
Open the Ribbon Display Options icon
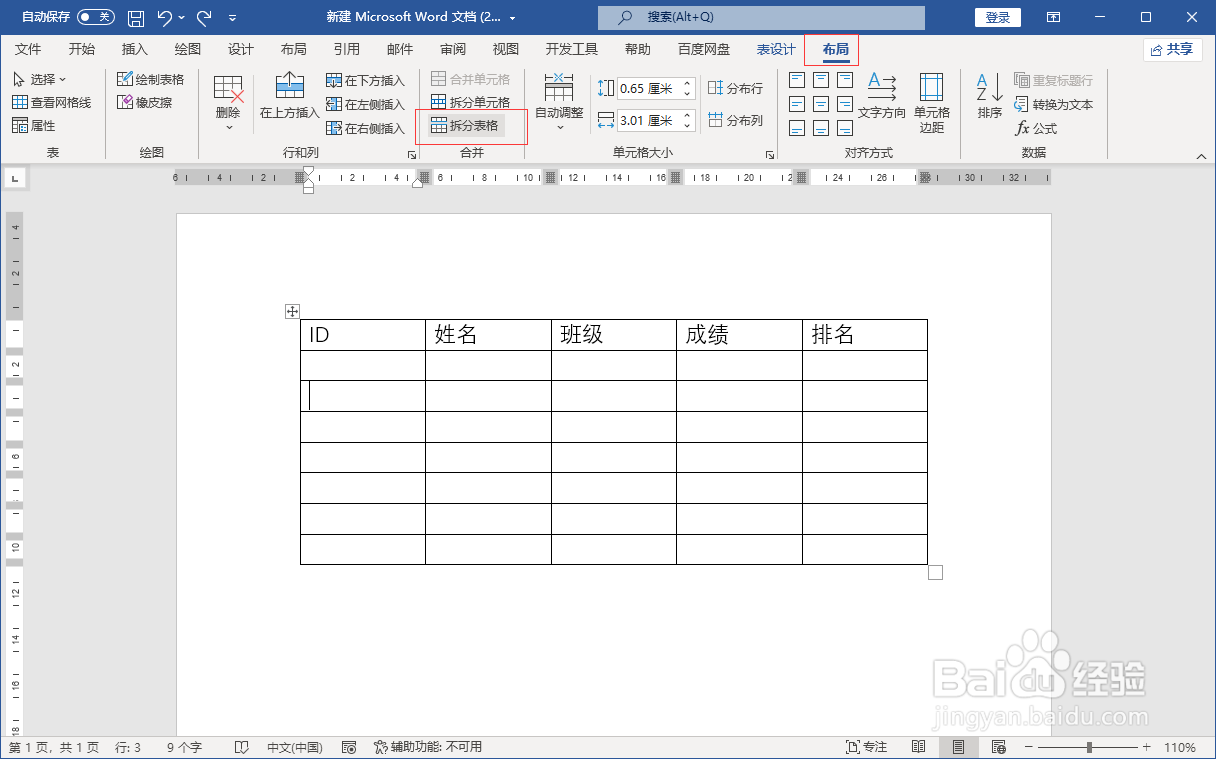(1053, 17)
